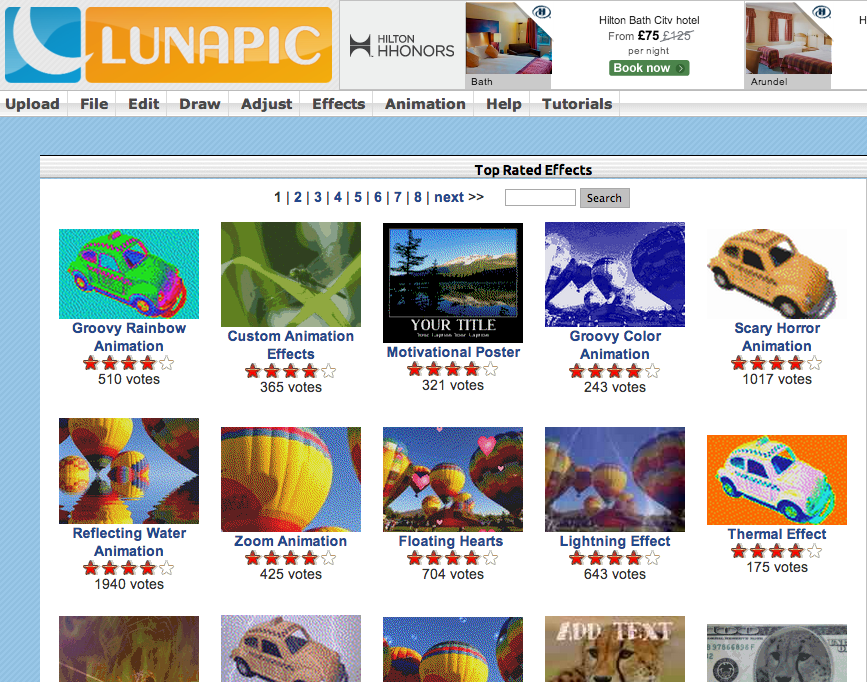Open the Effects menu
The height and width of the screenshot is (682, 867).
click(338, 104)
